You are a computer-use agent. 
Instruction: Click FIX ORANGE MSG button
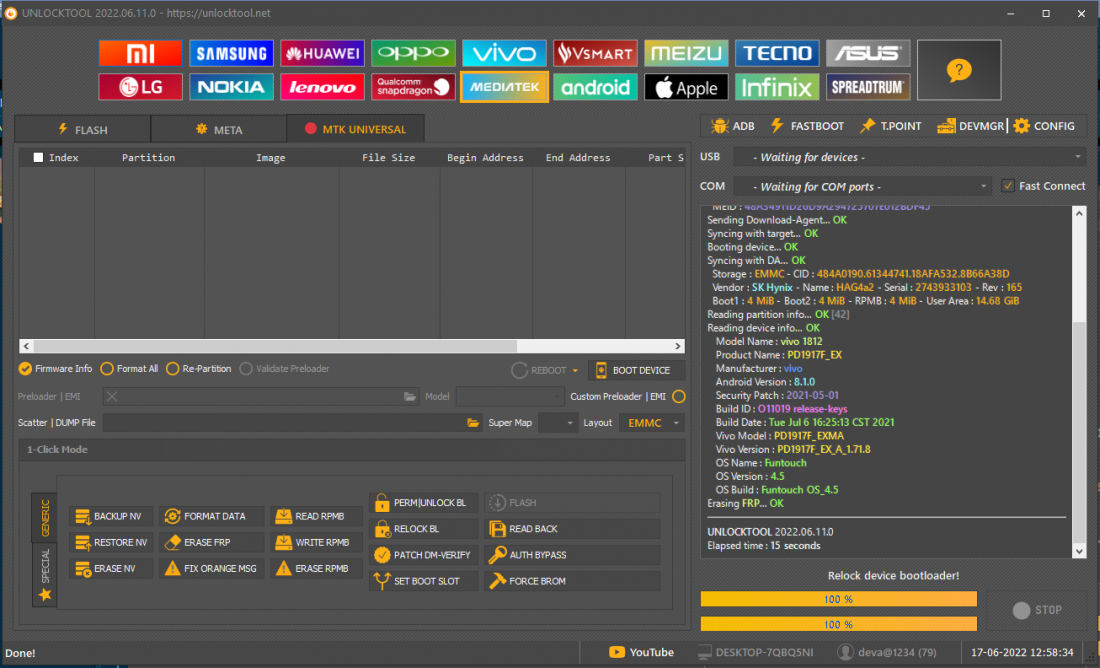(211, 569)
